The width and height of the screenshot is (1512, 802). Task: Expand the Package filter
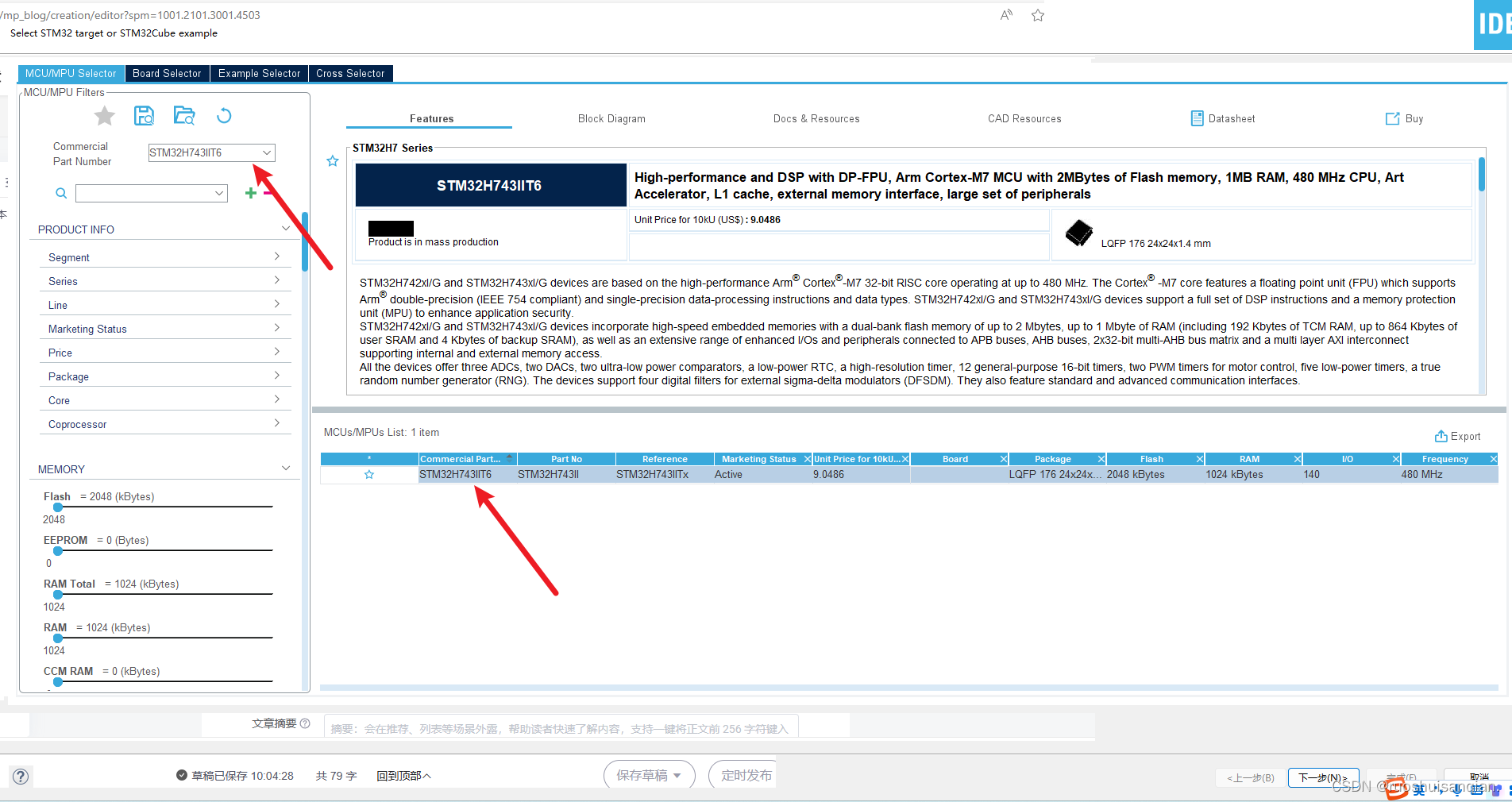pyautogui.click(x=277, y=376)
